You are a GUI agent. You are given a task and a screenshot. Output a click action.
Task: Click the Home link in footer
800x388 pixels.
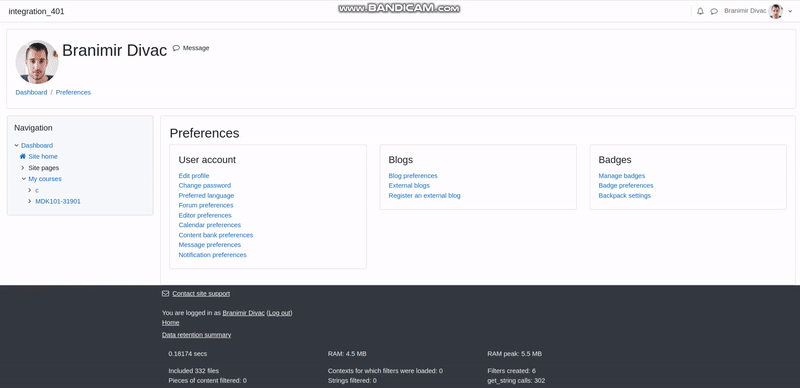tap(170, 323)
